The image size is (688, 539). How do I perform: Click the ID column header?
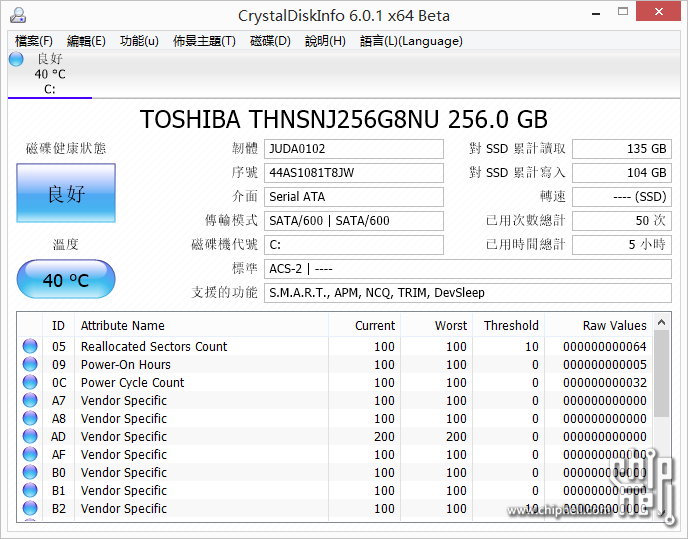tap(58, 325)
